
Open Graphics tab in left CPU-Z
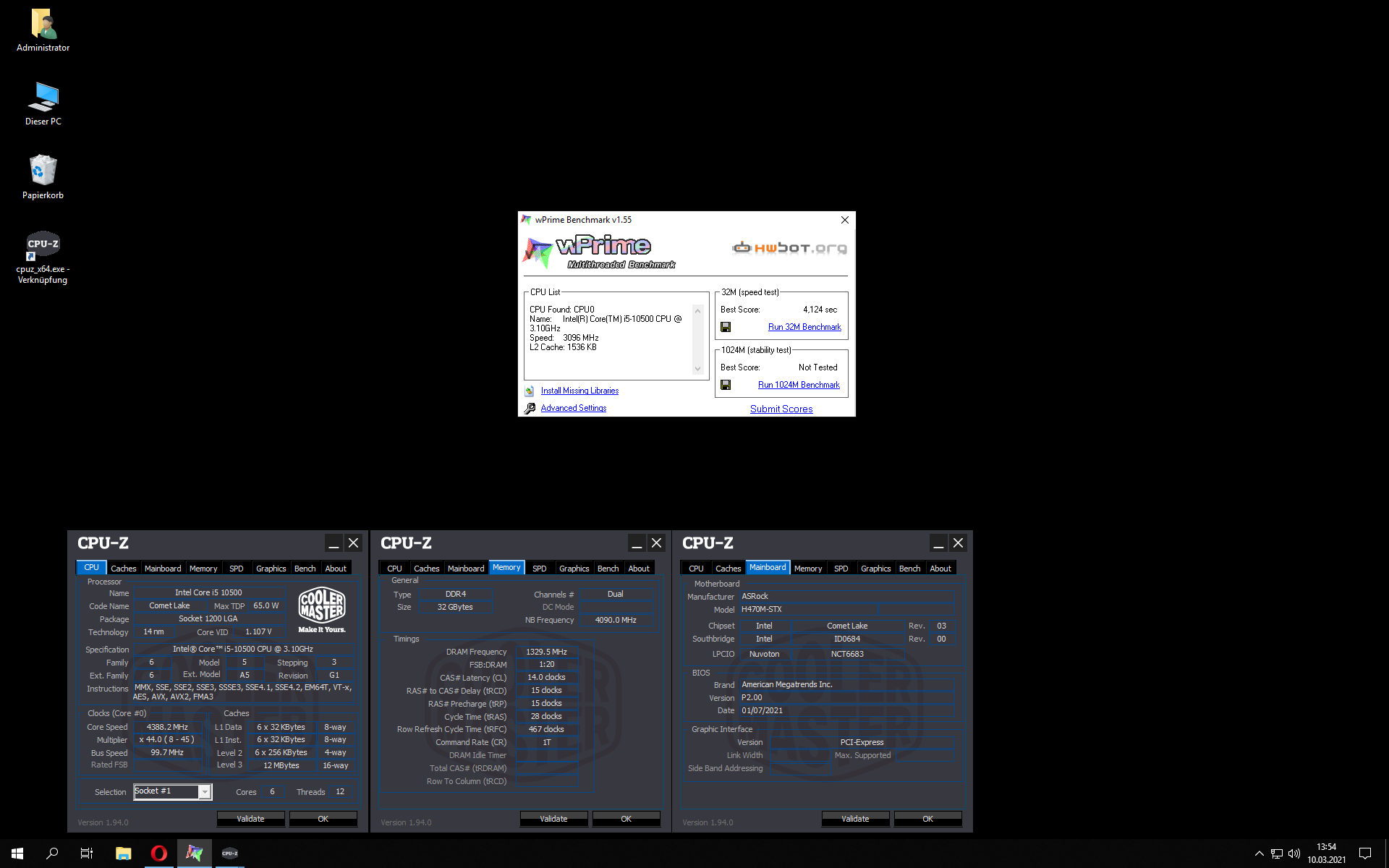coord(271,569)
